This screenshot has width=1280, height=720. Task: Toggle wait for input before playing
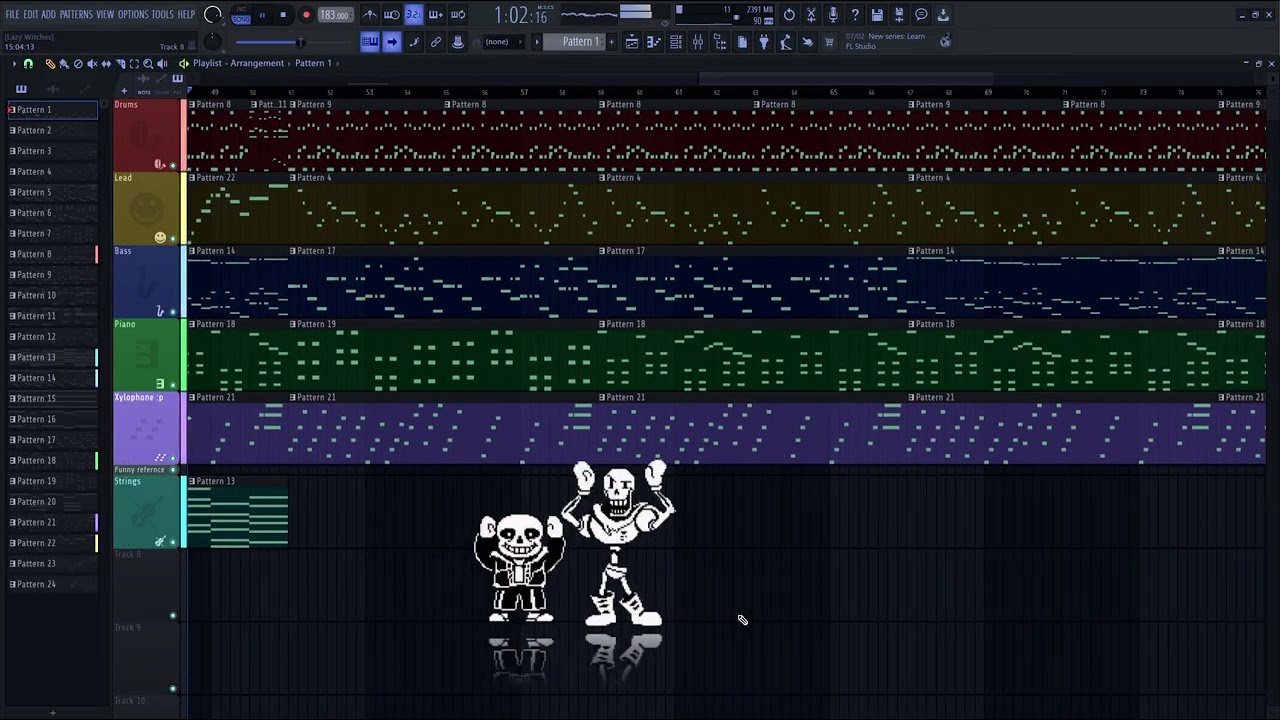[391, 15]
